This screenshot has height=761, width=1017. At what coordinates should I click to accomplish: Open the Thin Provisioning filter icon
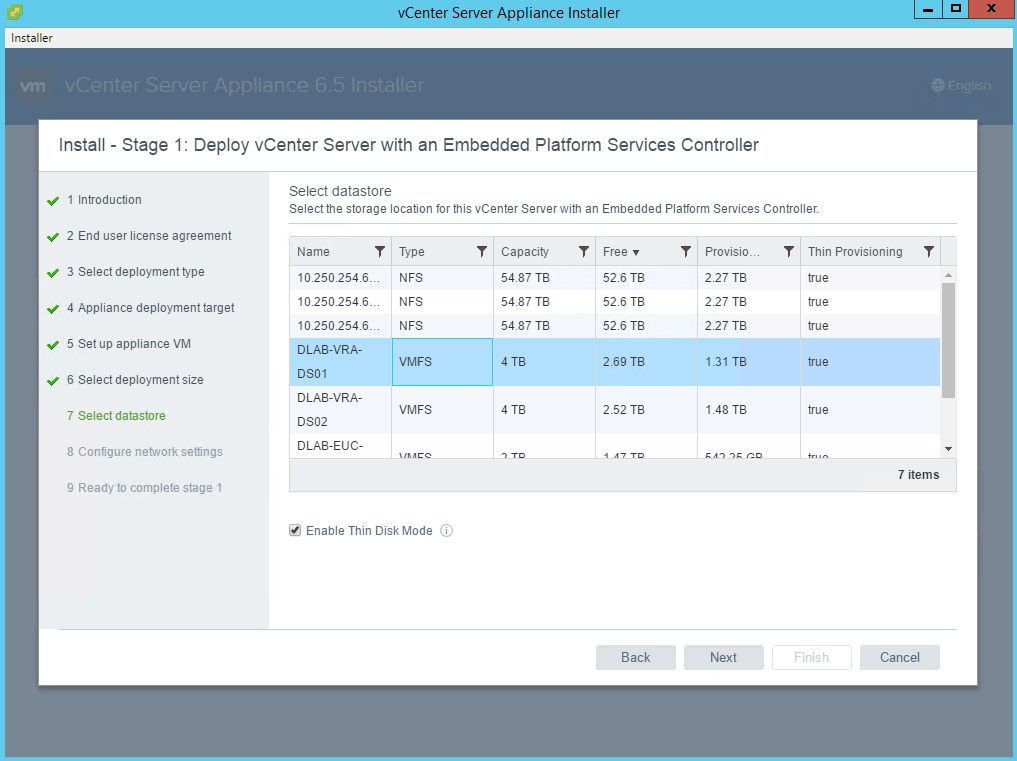(929, 252)
